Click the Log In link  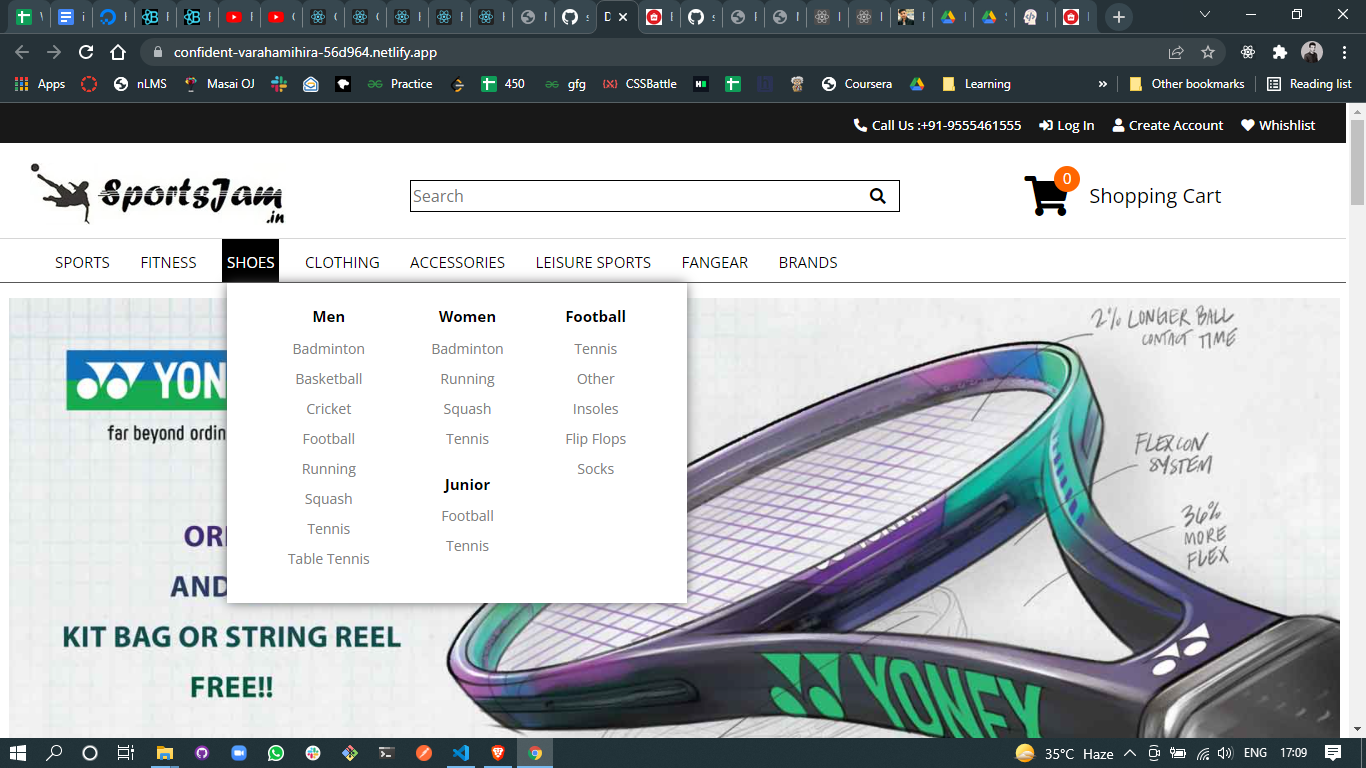(1067, 125)
